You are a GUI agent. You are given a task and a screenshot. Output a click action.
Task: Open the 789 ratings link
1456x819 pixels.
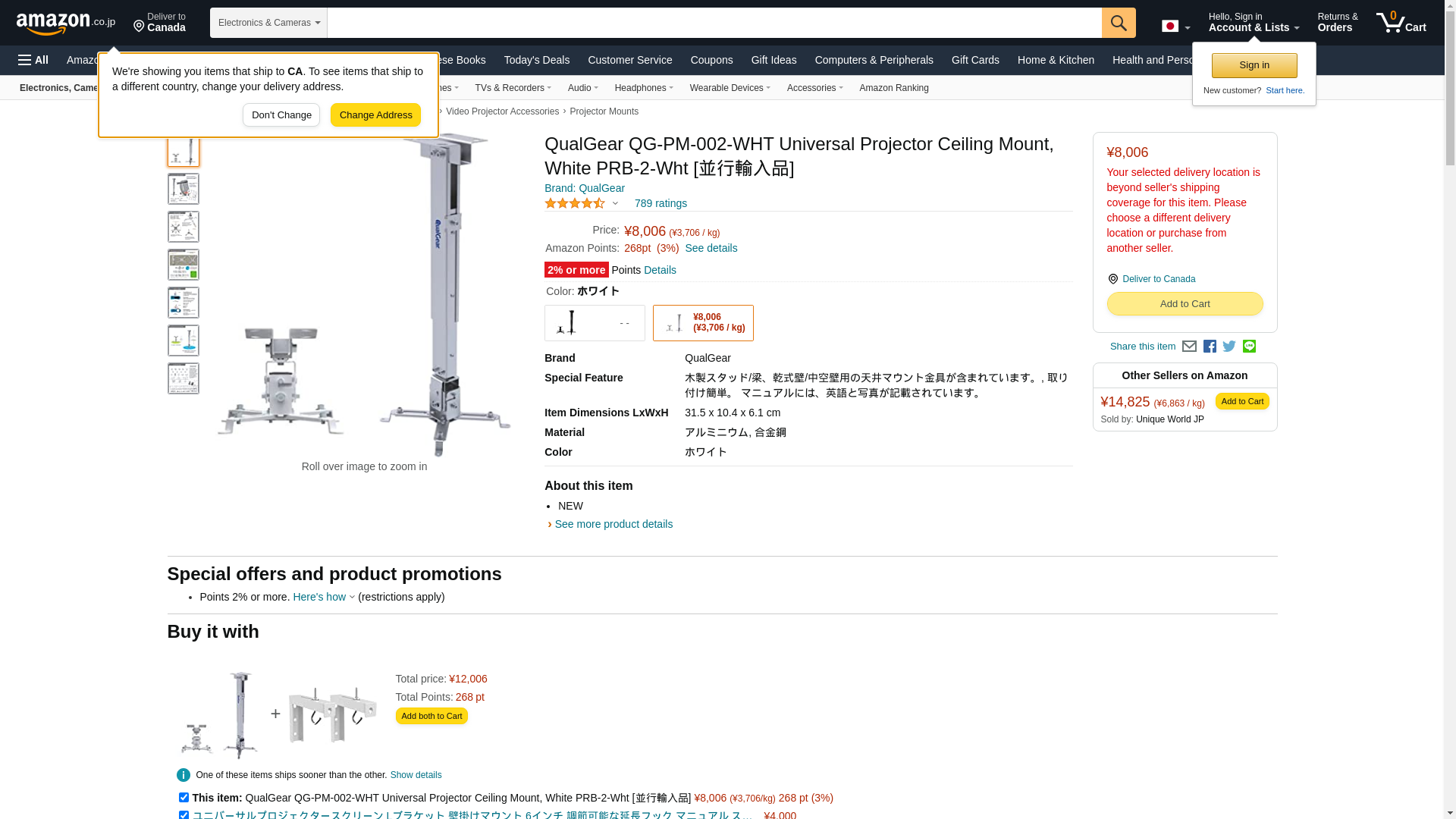(661, 203)
